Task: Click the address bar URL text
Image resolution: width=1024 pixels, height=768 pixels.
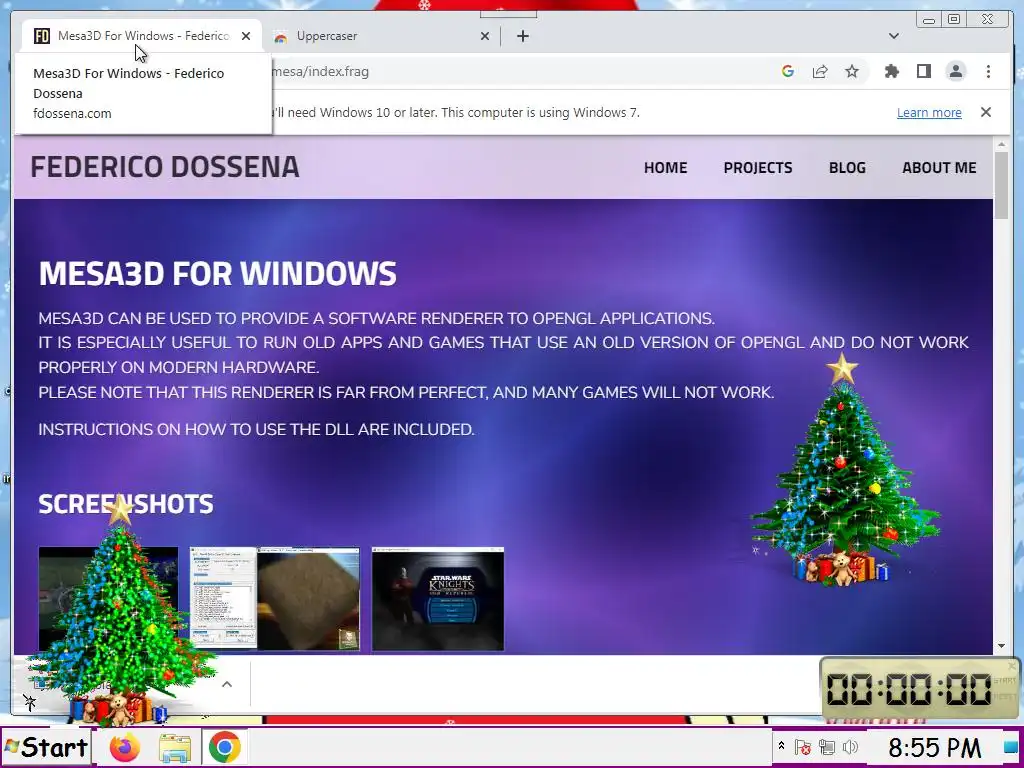Action: 320,71
